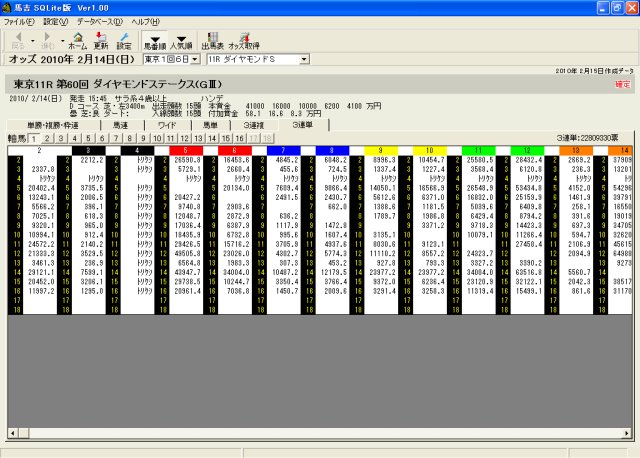Image resolution: width=640 pixels, height=458 pixels.
Task: Click odds value 26590.8 in column 5
Action: point(187,160)
